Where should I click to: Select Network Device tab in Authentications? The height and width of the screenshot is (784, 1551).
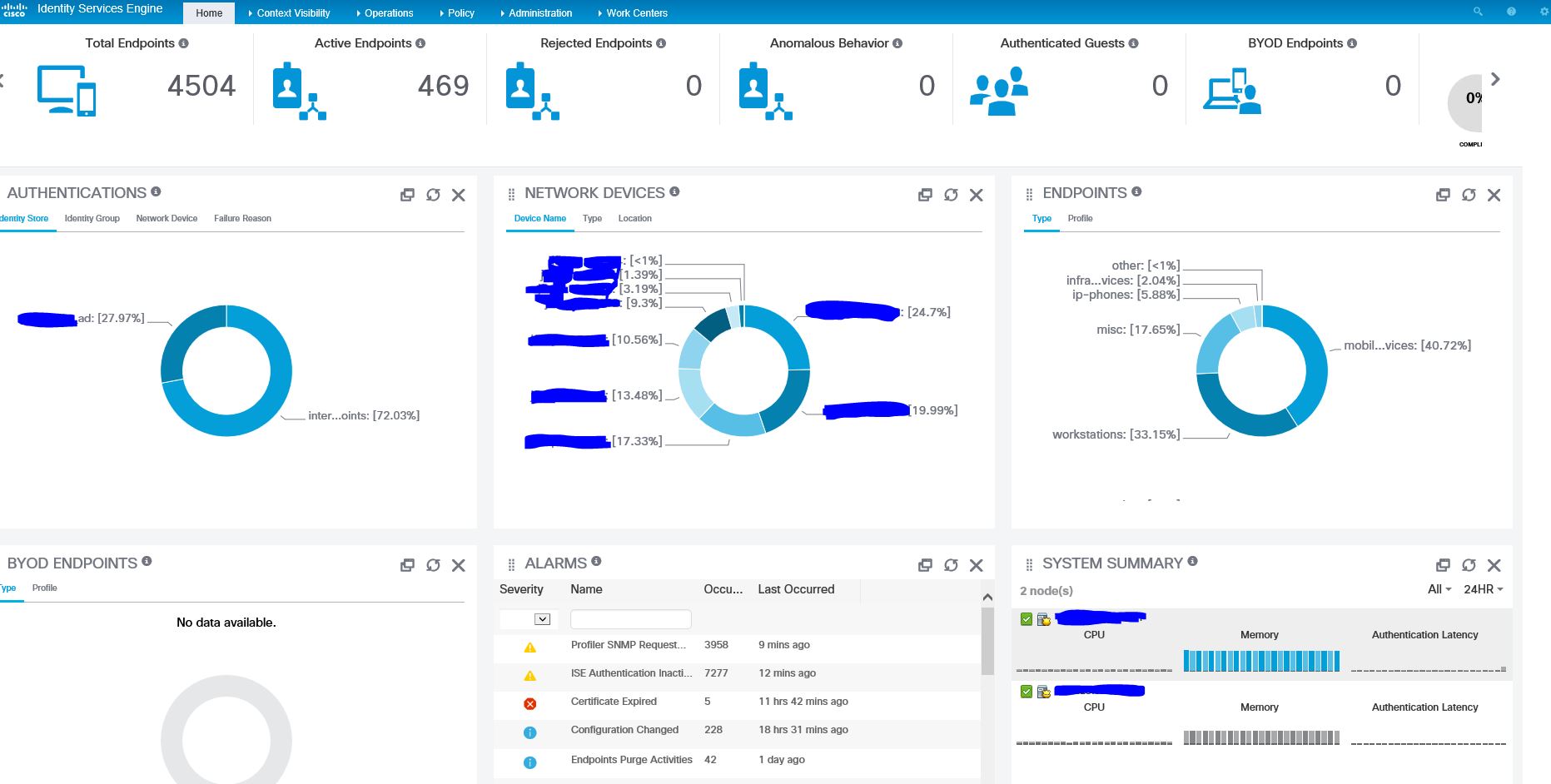(167, 218)
